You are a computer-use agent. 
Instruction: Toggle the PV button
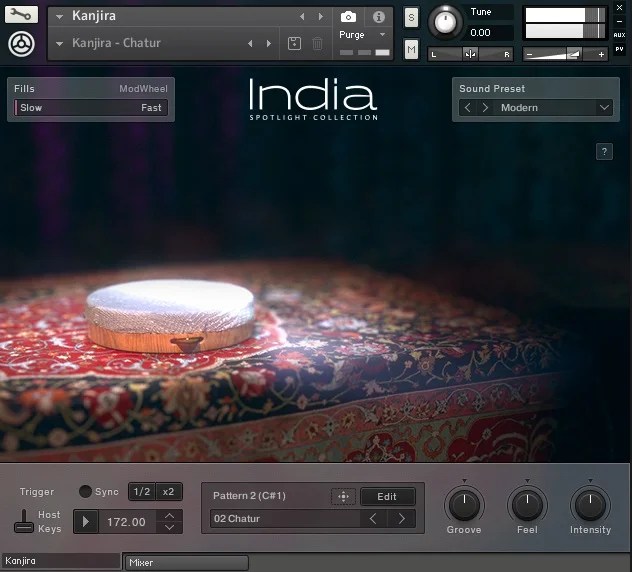[x=620, y=49]
